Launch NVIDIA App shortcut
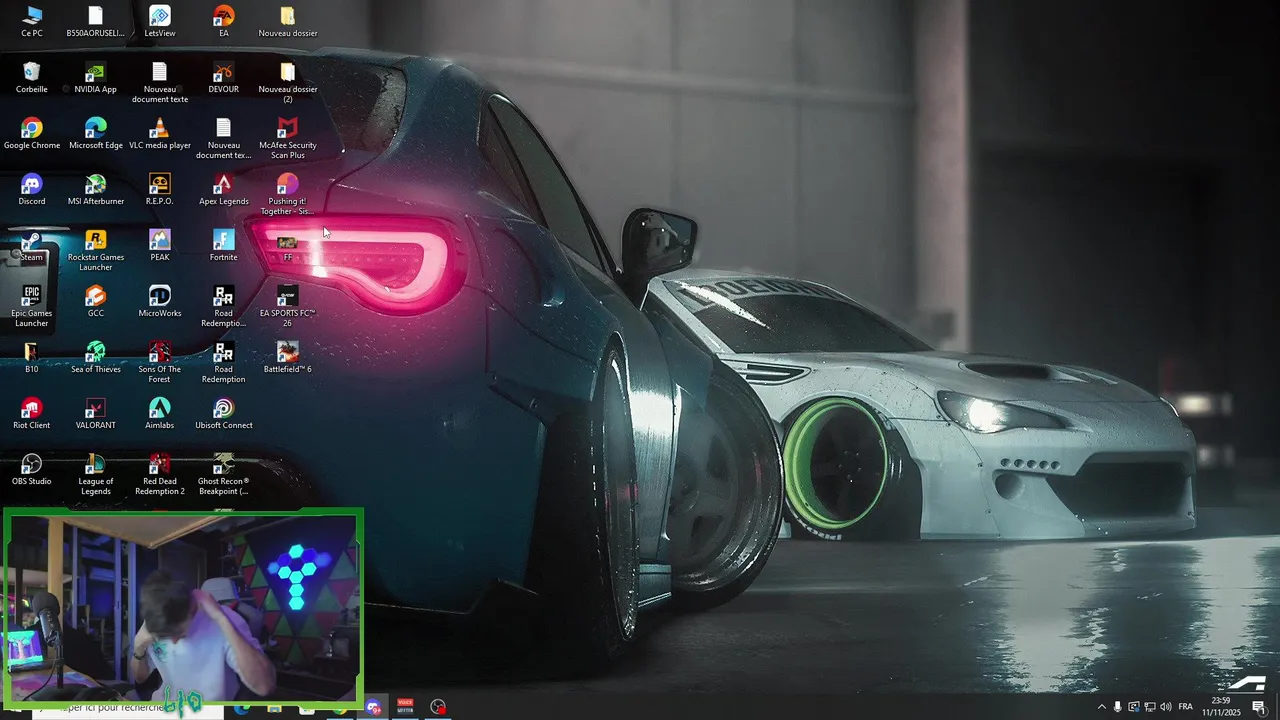This screenshot has width=1280, height=720. tap(96, 78)
